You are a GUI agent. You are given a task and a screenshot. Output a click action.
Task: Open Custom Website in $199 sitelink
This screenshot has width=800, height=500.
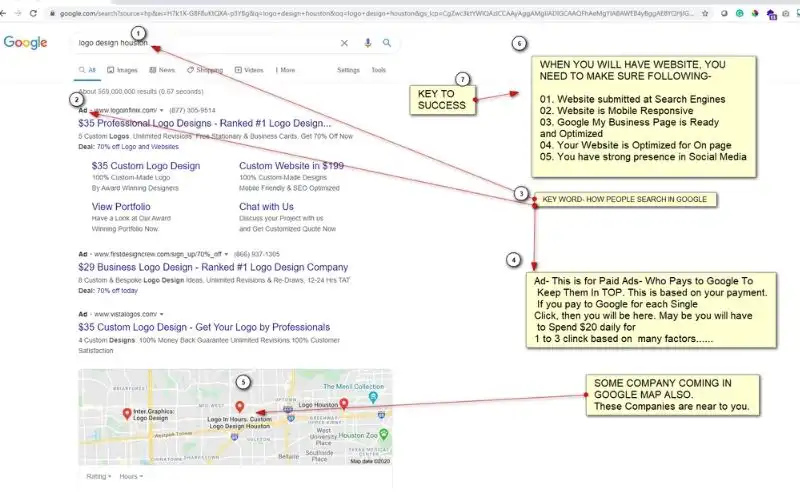pos(291,166)
